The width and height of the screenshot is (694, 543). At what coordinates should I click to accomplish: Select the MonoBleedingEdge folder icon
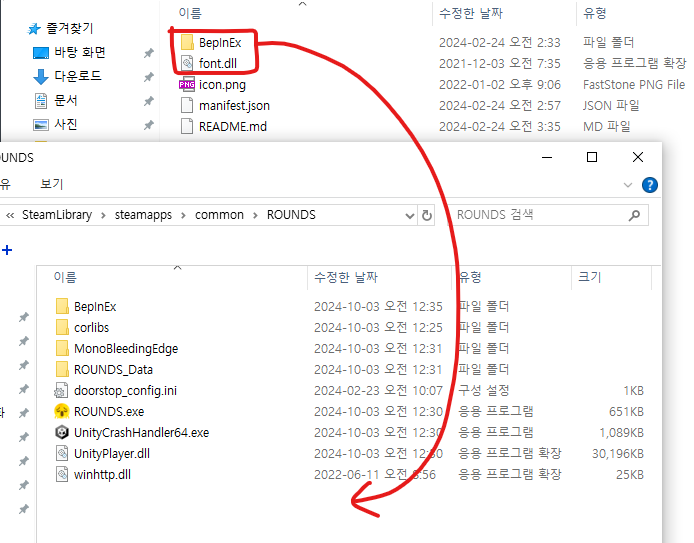coord(62,348)
